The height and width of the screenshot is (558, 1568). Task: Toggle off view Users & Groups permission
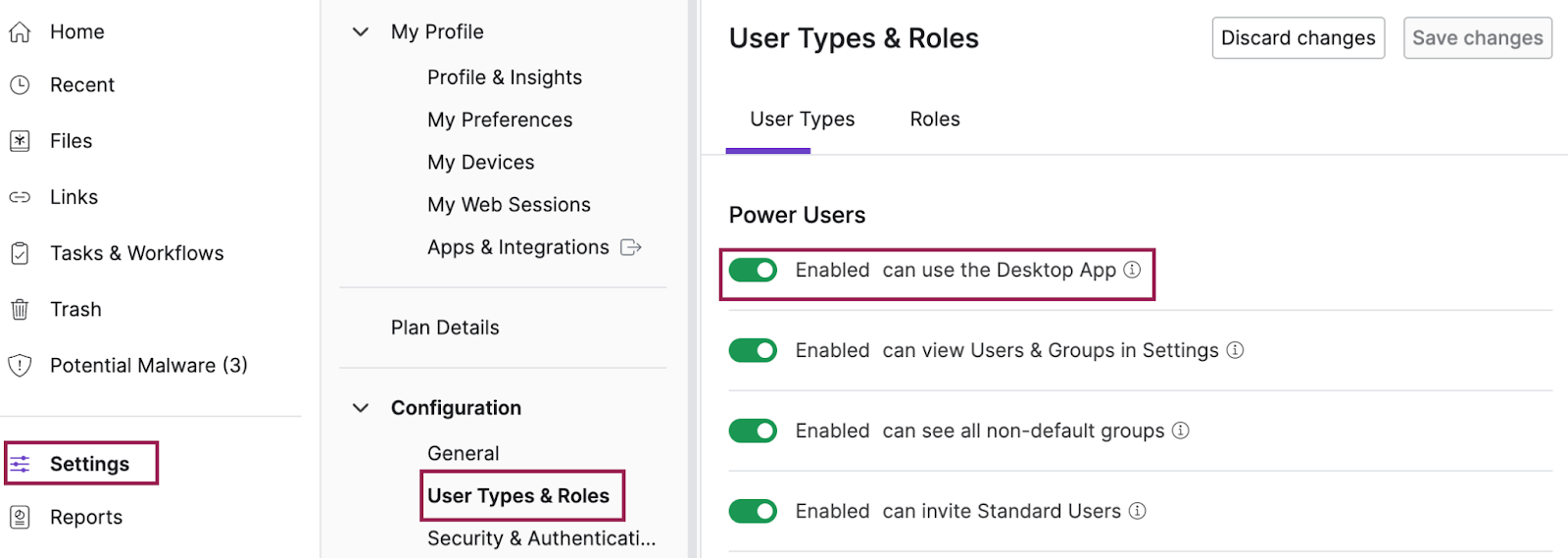click(x=753, y=350)
